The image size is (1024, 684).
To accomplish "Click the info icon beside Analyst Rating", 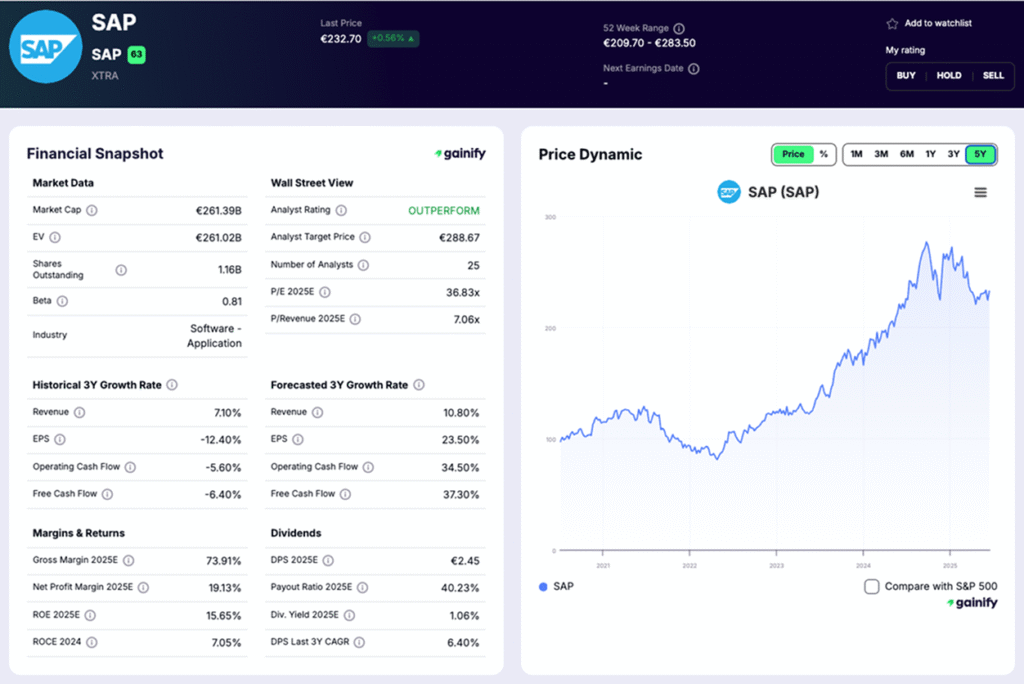I will pyautogui.click(x=341, y=211).
